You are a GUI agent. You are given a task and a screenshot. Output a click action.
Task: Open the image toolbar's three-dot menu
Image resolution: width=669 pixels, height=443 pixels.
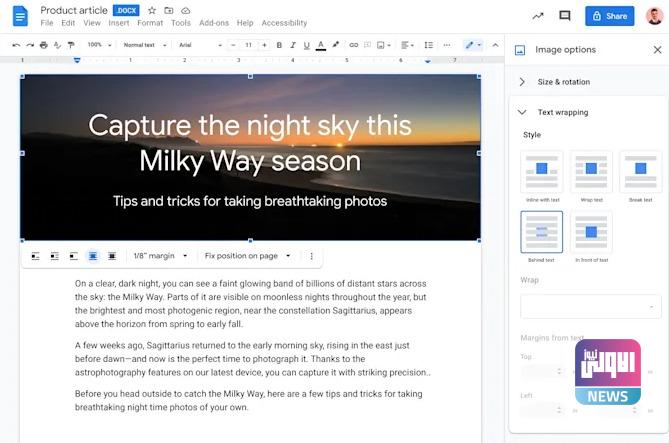[311, 256]
